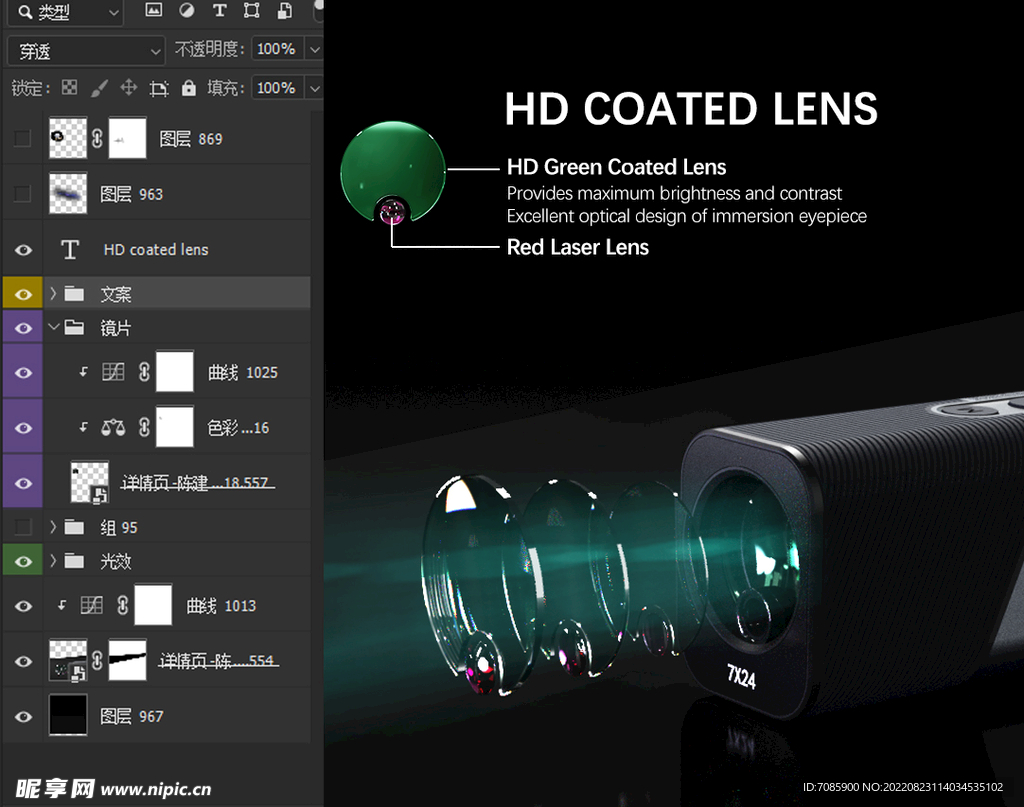Toggle visibility of the 光效 group
The image size is (1024, 807).
click(23, 561)
